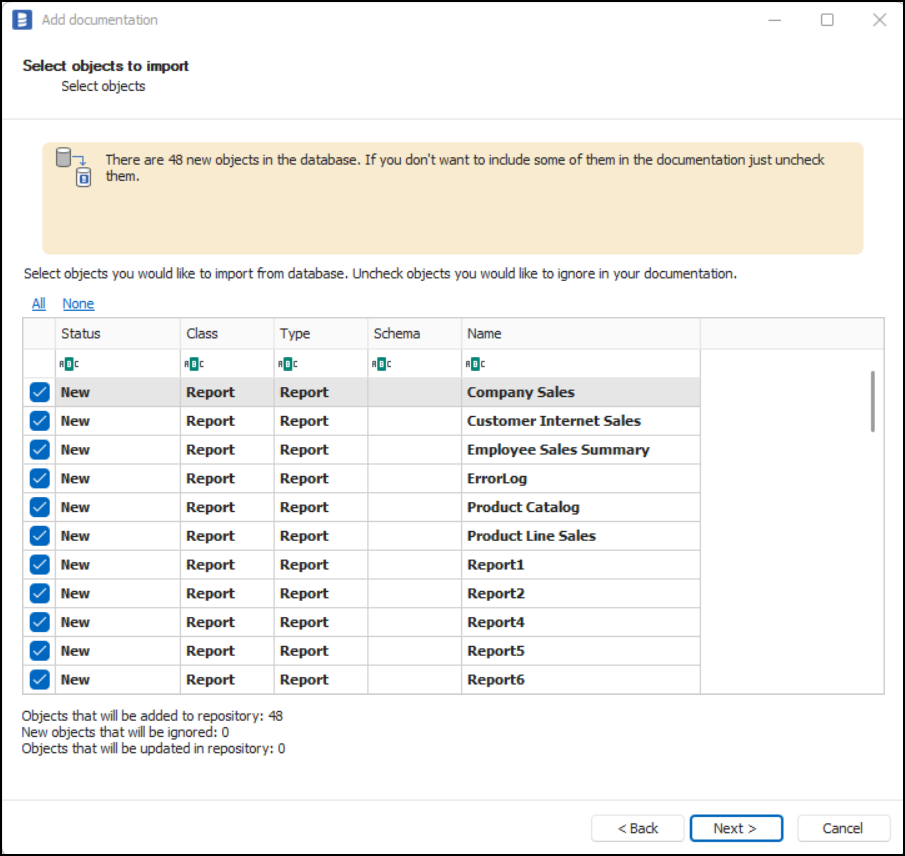Select all objects with the All link
905x856 pixels.
(38, 304)
